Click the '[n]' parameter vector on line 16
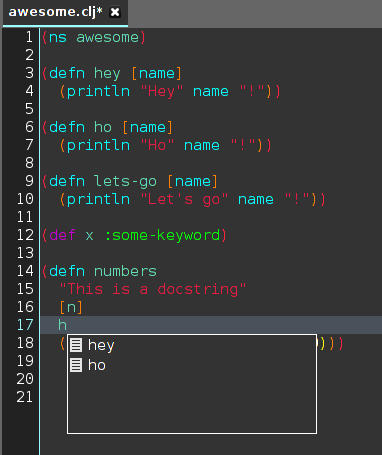Screen dimensions: 382x455 click(71, 307)
